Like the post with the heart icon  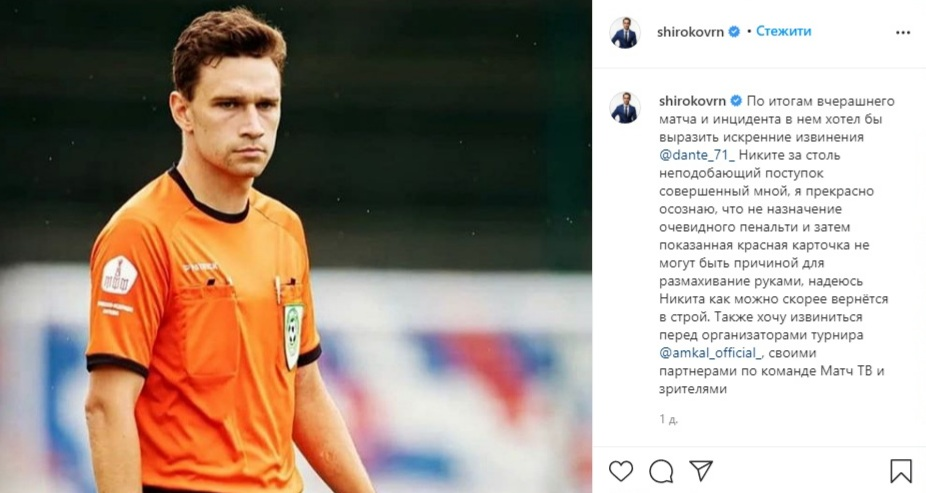(x=621, y=471)
